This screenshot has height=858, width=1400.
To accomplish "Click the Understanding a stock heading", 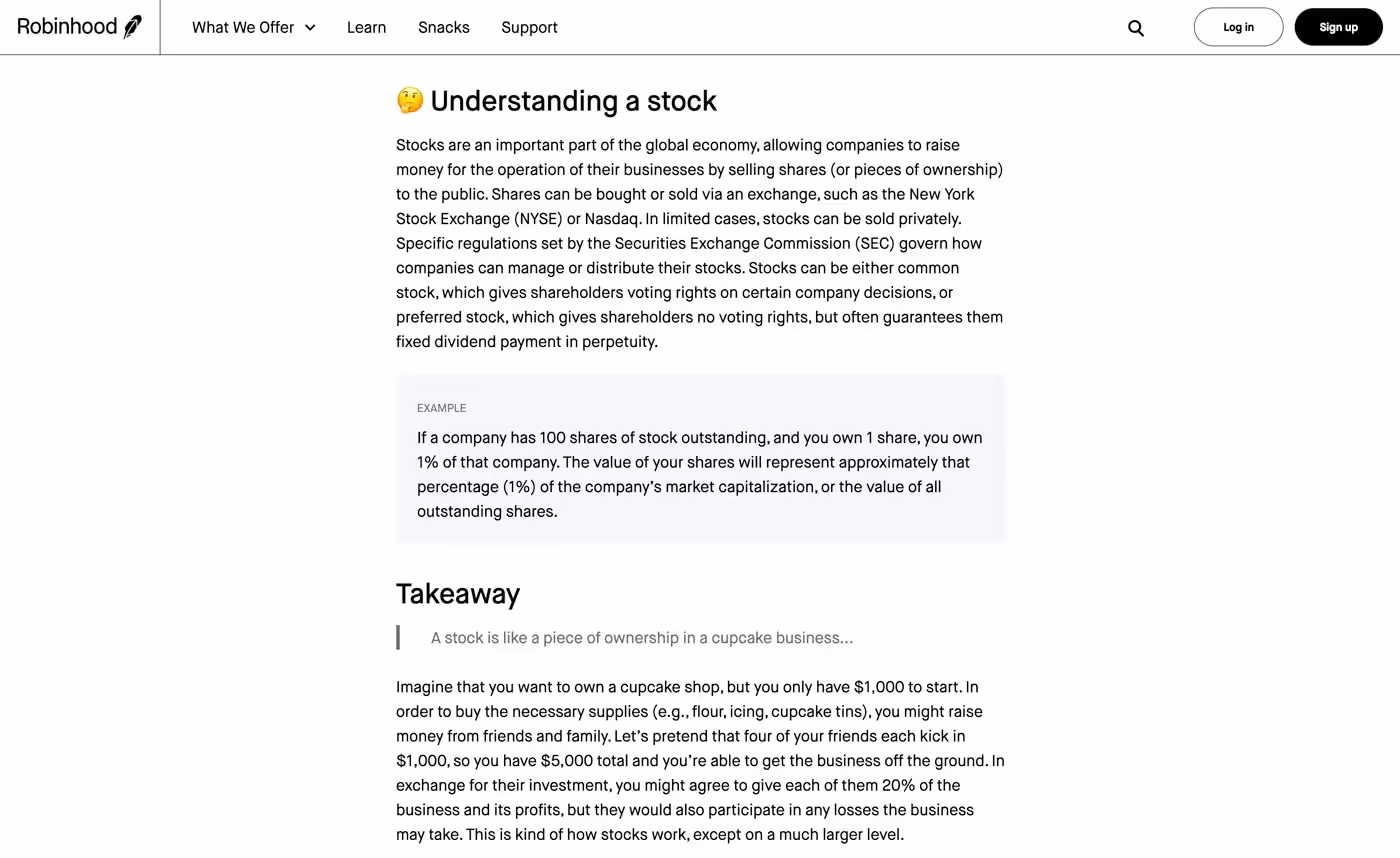I will point(573,101).
